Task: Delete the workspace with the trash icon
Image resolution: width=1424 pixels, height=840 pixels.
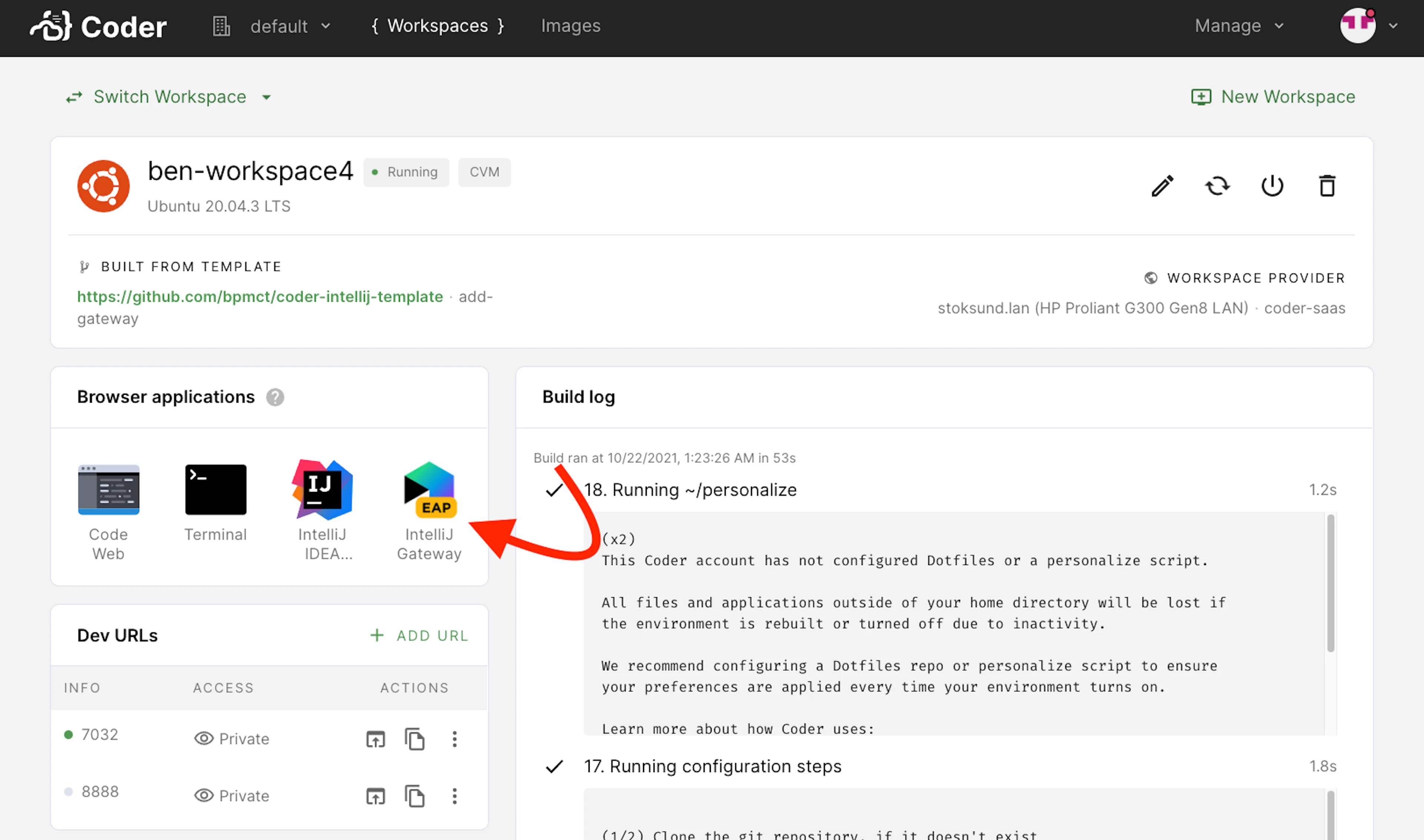Action: pos(1327,186)
